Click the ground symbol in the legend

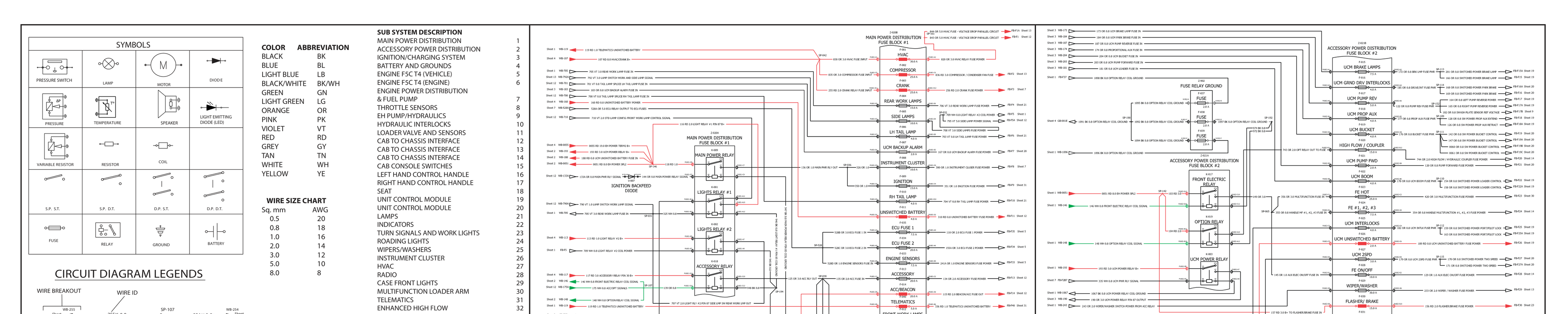(x=161, y=231)
